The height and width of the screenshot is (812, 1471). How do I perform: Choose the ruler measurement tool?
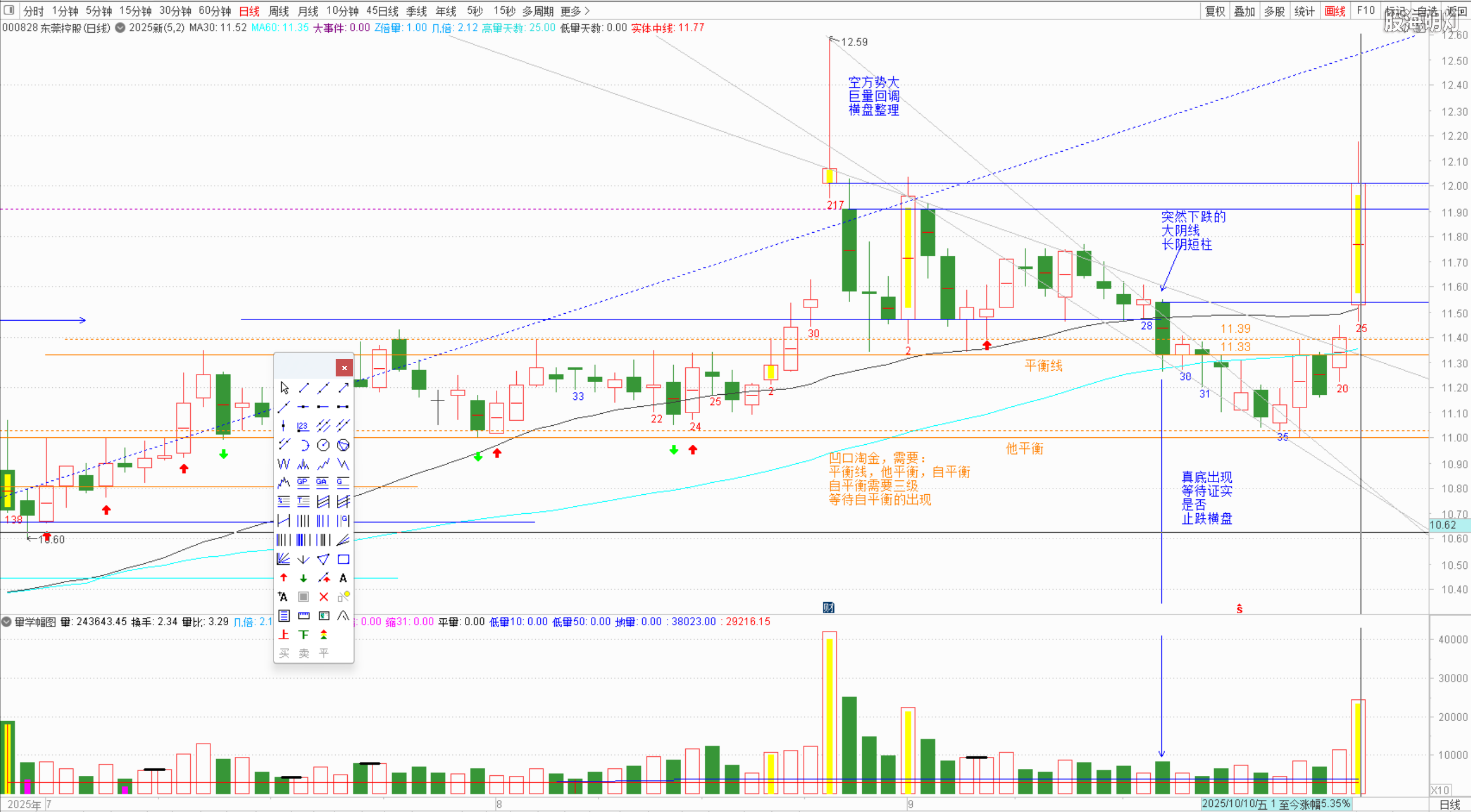(x=304, y=616)
